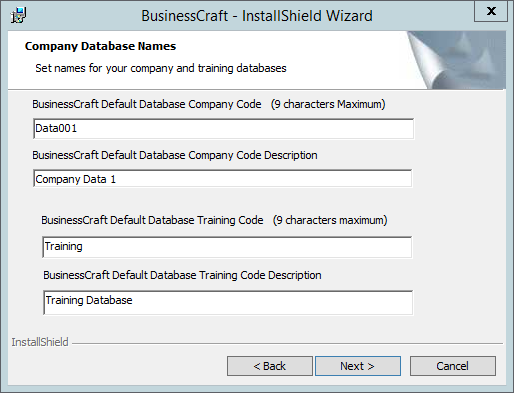
Task: Click the 'BusinessCraft - InstallShield Wizard' window title
Action: click(x=257, y=16)
